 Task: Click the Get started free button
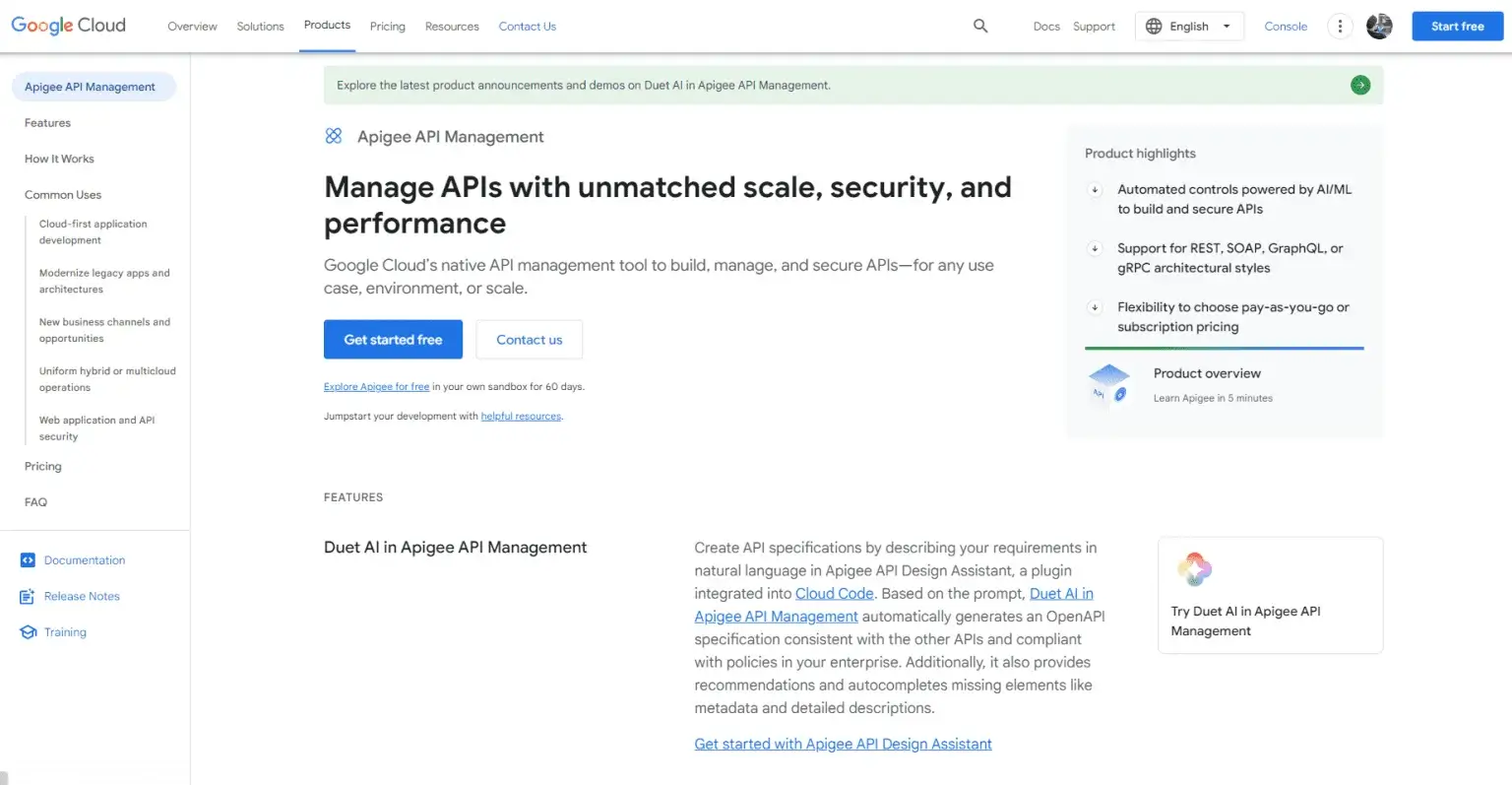(393, 339)
